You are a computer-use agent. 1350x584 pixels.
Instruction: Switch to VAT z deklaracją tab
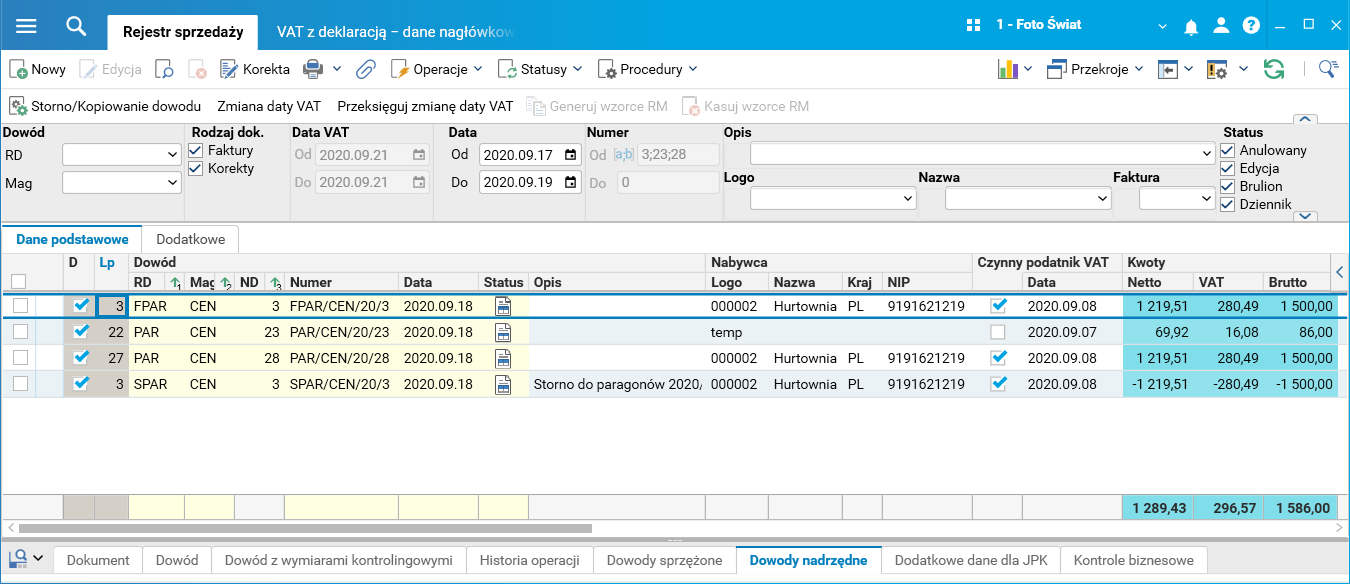pyautogui.click(x=394, y=32)
